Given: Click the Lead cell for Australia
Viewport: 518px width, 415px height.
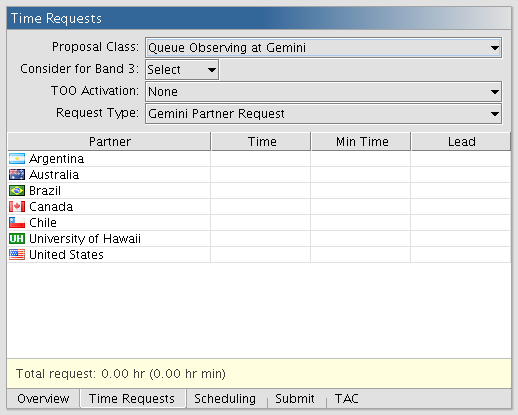Looking at the screenshot, I should [461, 175].
